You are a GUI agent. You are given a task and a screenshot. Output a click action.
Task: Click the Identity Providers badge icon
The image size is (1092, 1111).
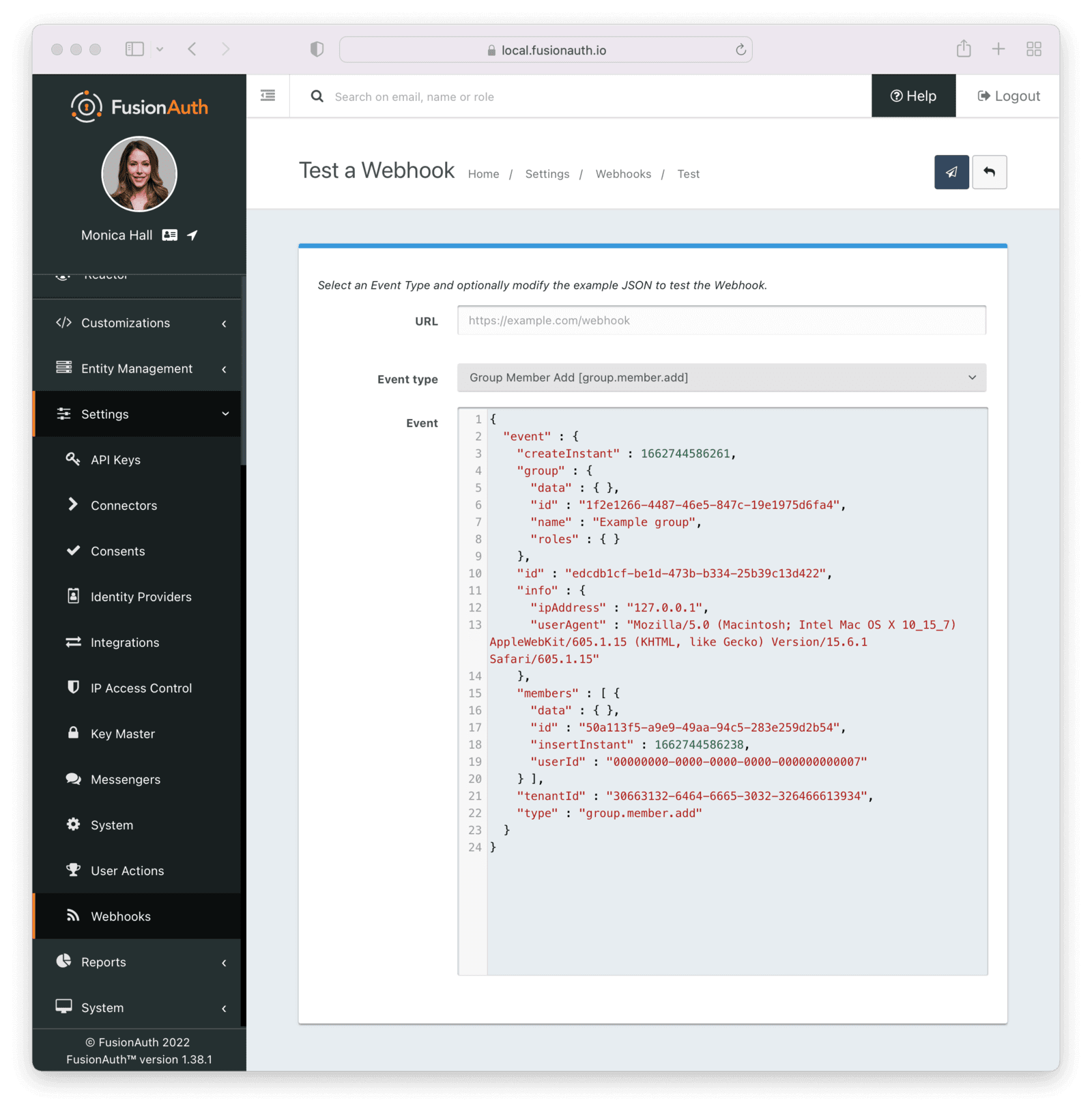(x=73, y=596)
